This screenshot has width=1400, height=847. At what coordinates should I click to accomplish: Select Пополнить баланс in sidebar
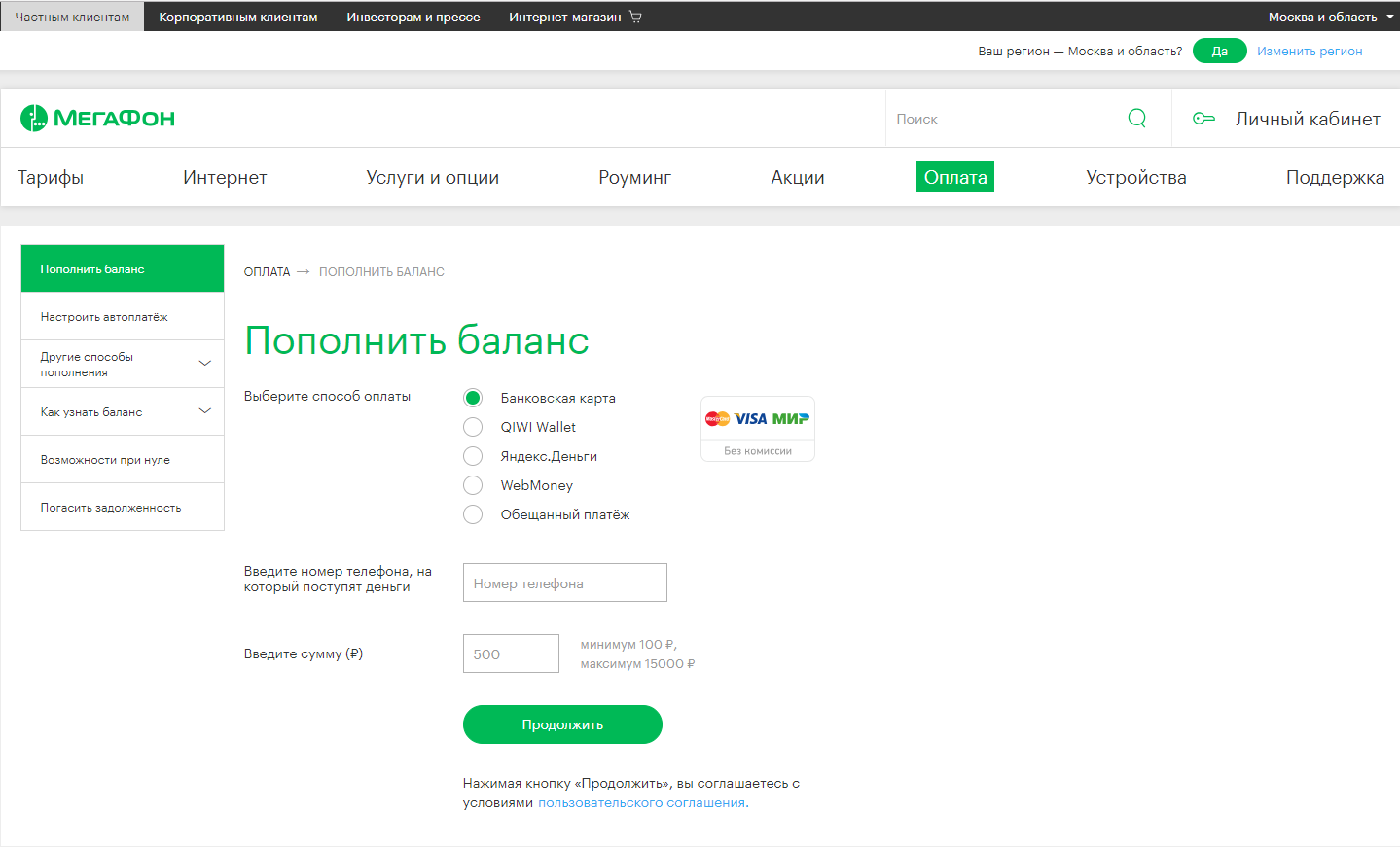tap(123, 268)
